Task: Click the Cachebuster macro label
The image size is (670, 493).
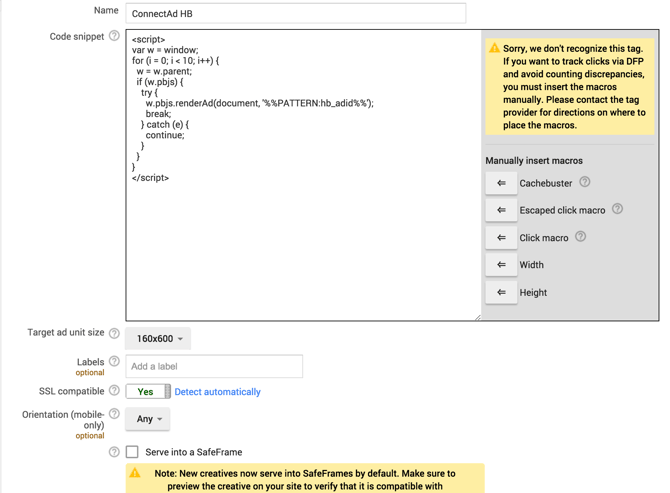Action: (x=546, y=183)
